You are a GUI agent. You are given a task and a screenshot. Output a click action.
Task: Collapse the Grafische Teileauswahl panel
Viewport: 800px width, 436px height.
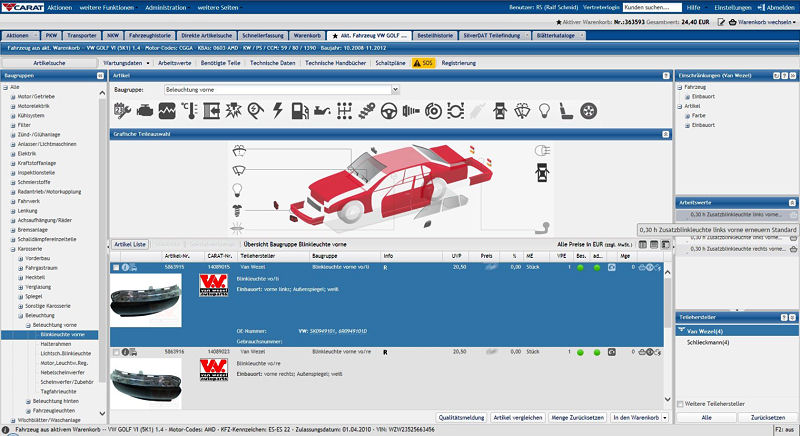point(666,134)
